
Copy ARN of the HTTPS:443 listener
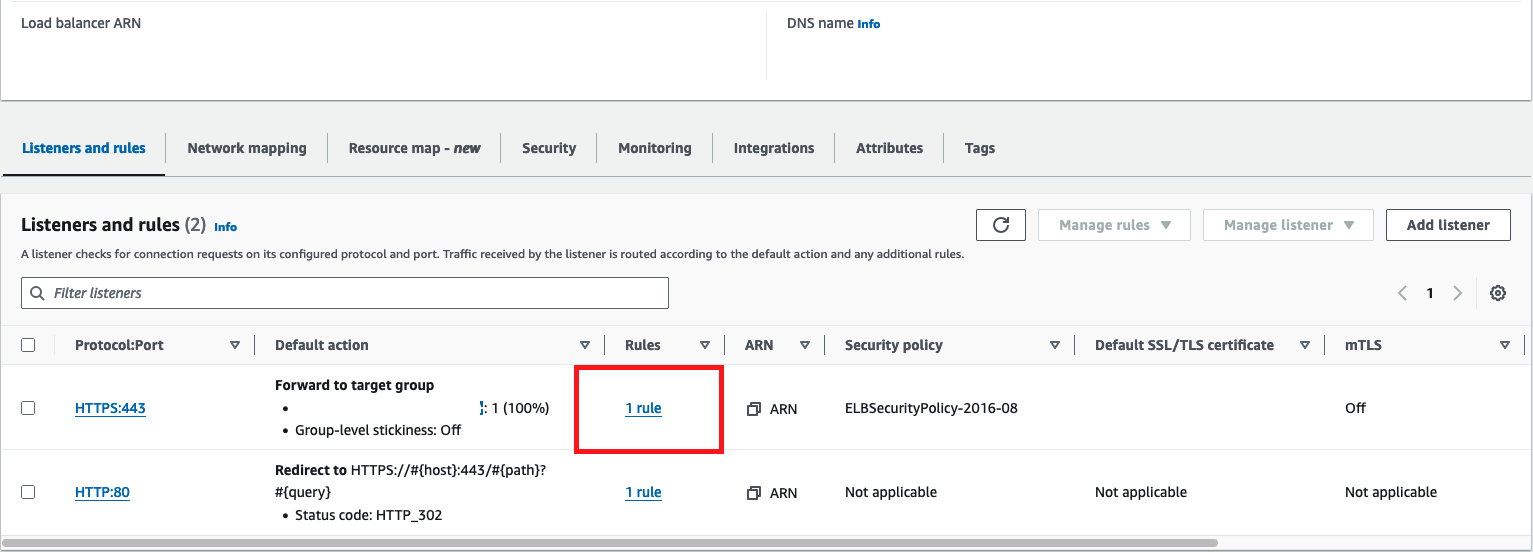point(754,409)
